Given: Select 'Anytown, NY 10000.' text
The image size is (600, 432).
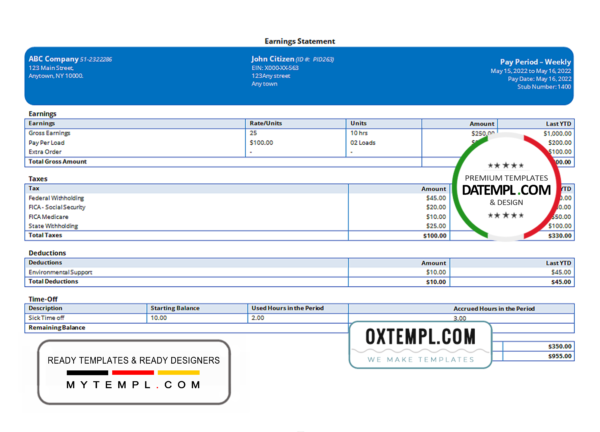Looking at the screenshot, I should pyautogui.click(x=56, y=76).
